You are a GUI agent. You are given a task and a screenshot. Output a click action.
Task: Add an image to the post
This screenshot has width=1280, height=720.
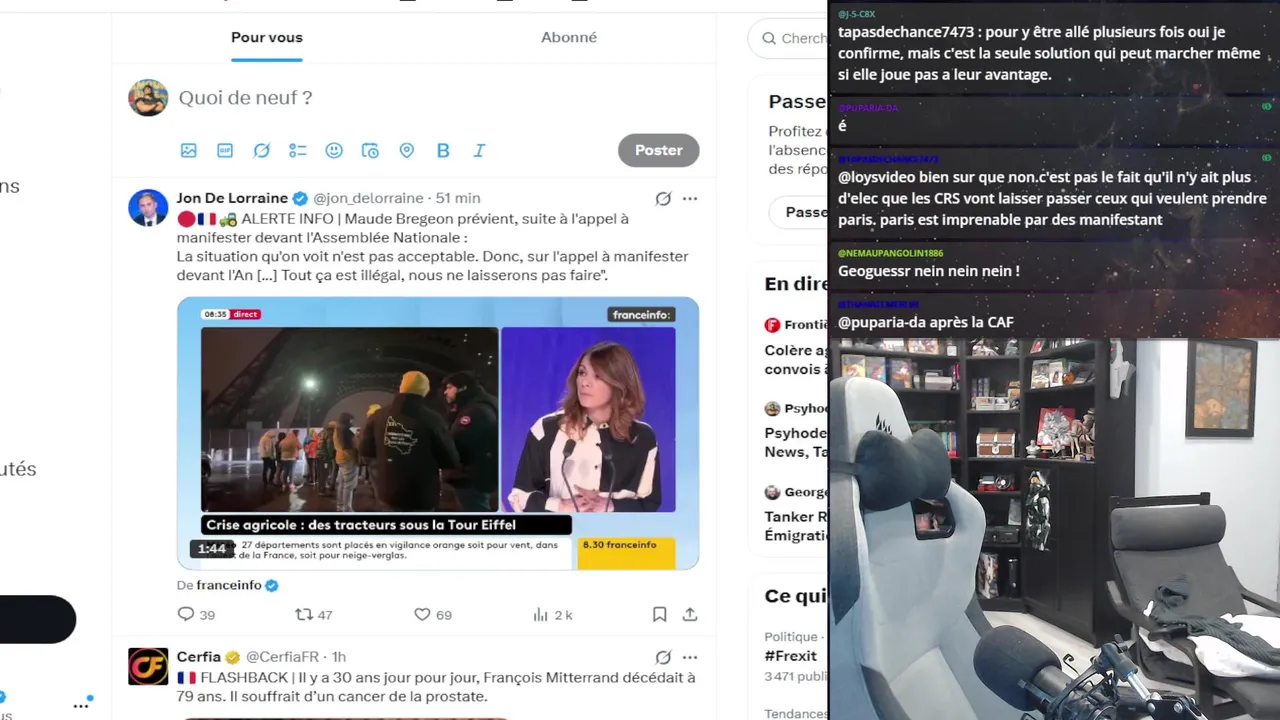point(188,150)
